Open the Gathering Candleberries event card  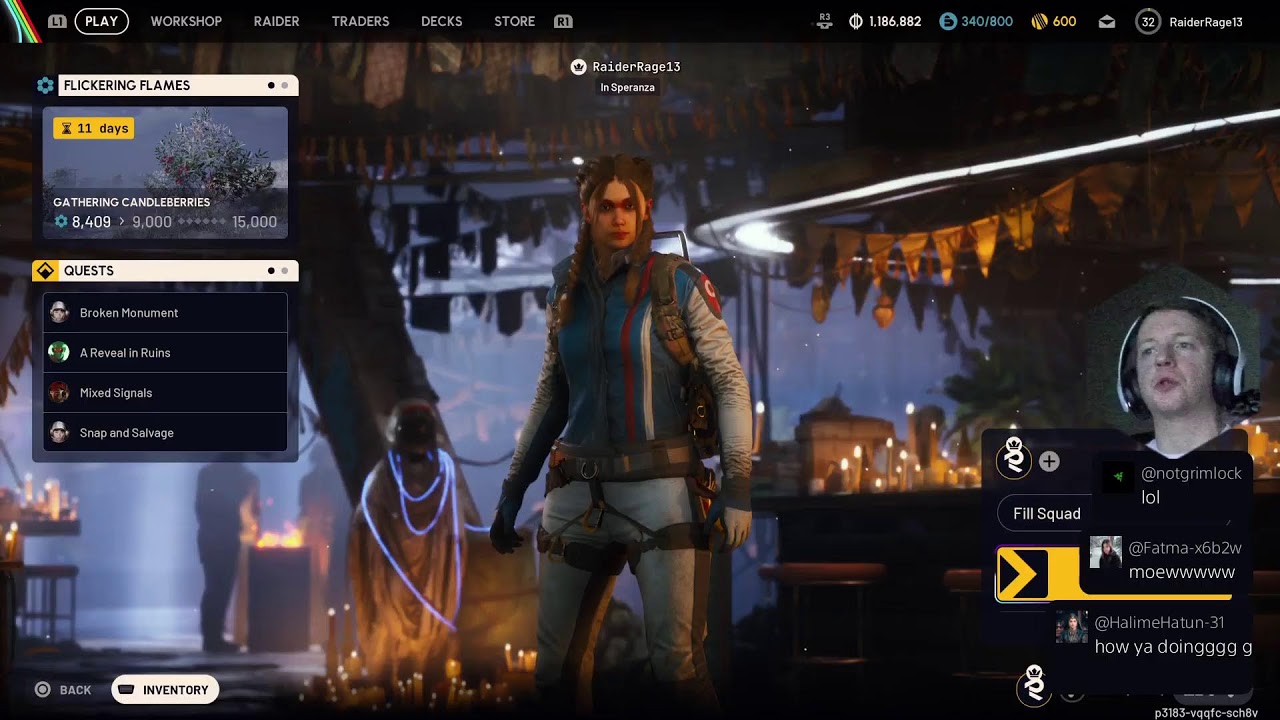[165, 173]
